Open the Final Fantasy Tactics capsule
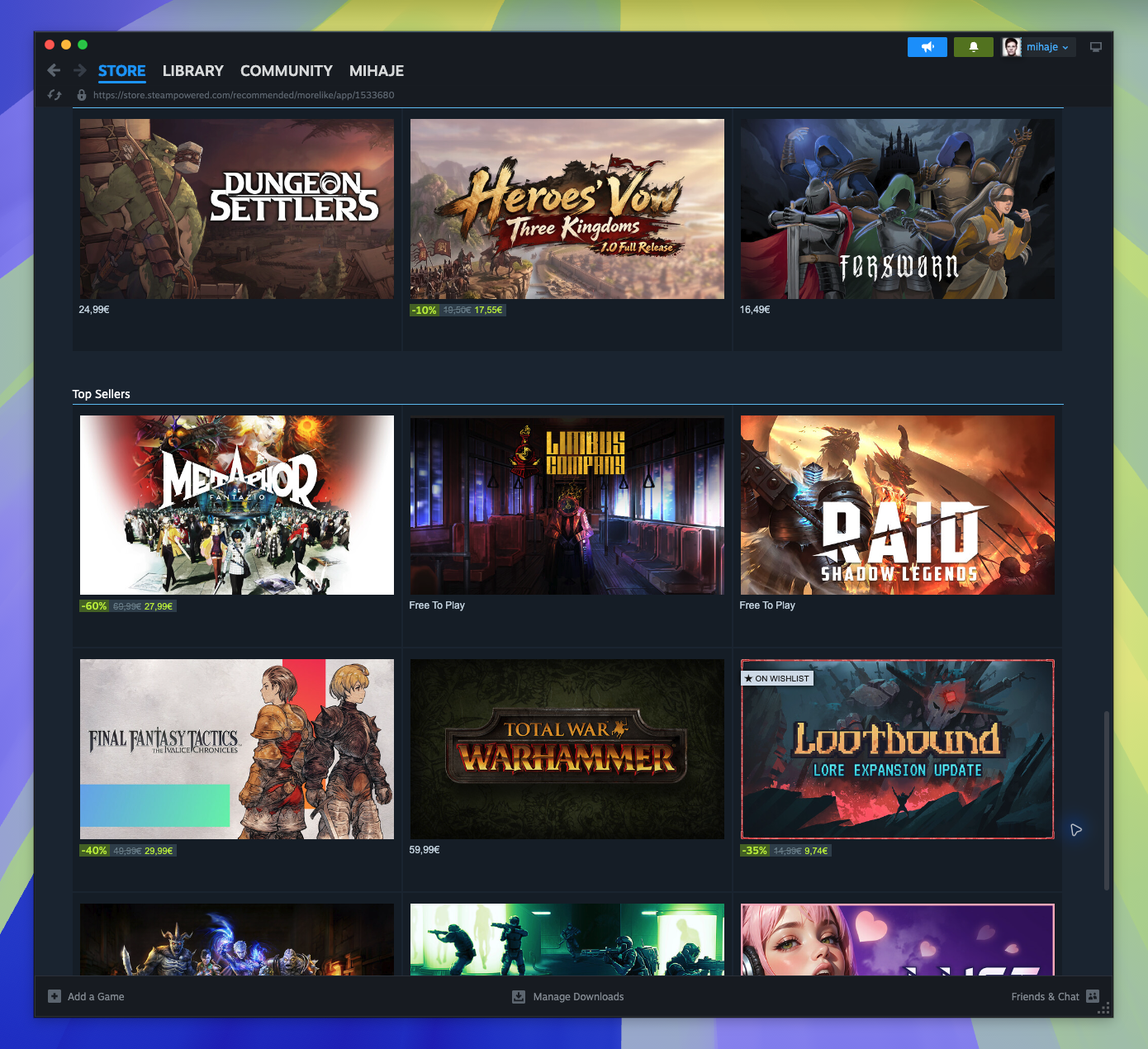Screen dimensions: 1148x1049 pos(237,749)
